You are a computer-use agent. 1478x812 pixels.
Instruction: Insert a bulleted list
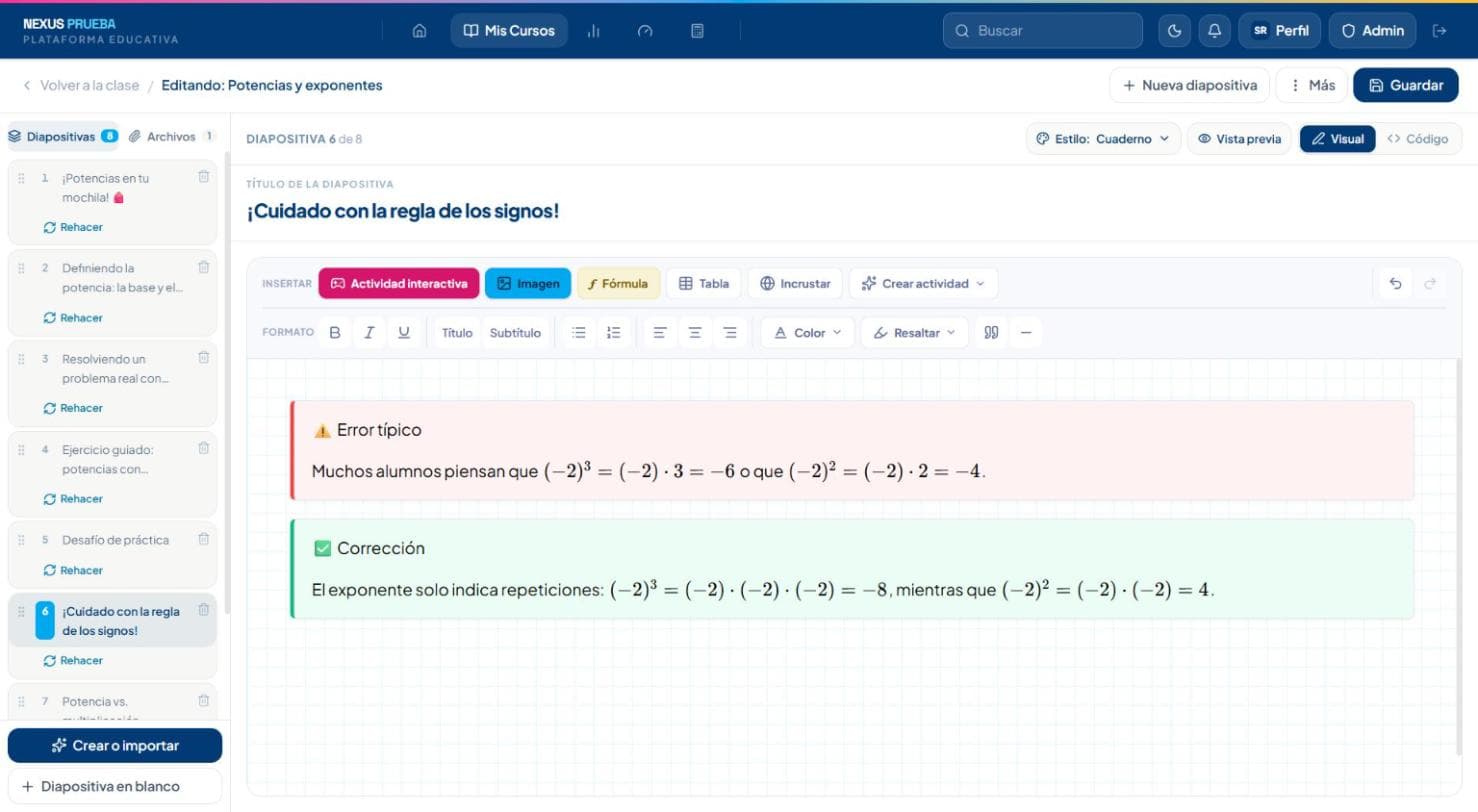(x=579, y=333)
